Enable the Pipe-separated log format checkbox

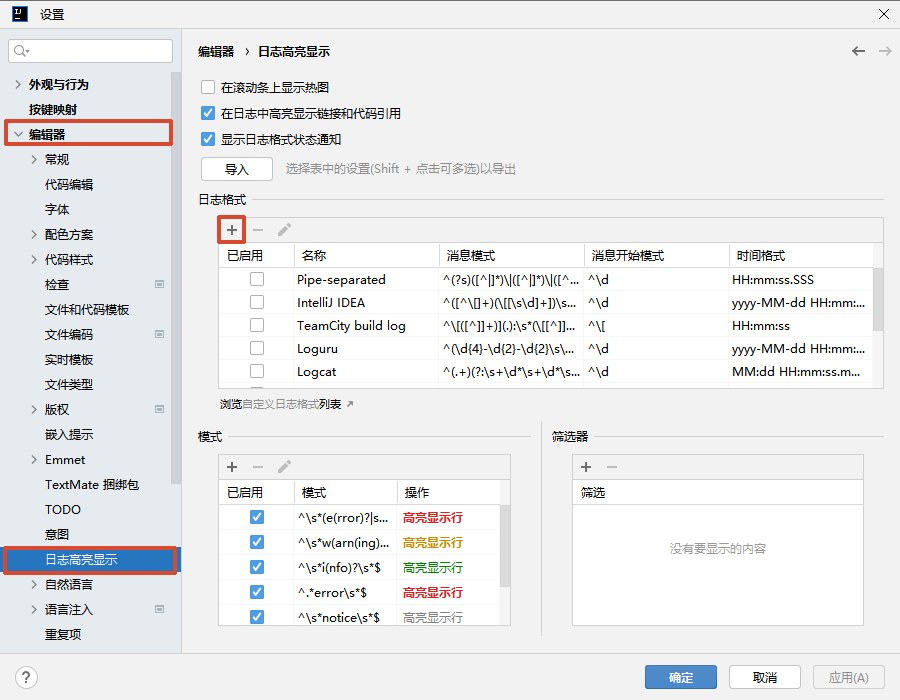click(x=257, y=280)
